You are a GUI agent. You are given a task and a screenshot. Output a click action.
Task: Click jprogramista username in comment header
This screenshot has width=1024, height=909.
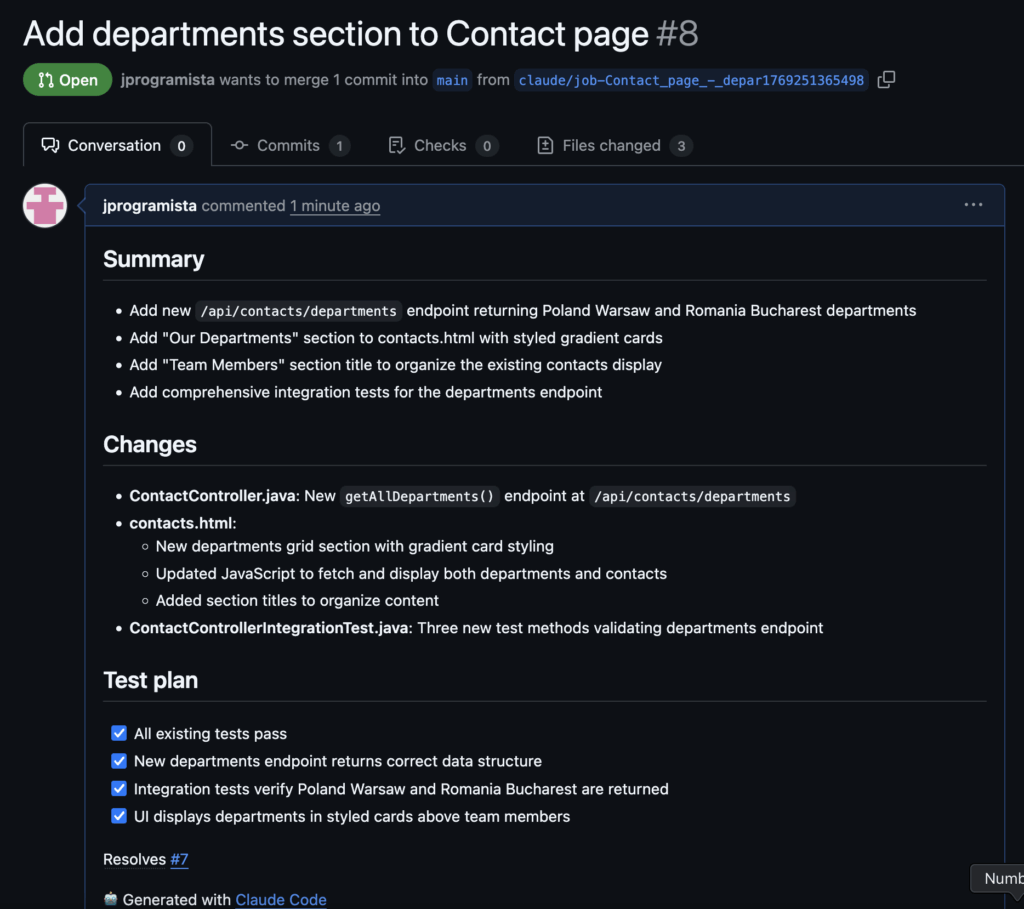point(150,206)
